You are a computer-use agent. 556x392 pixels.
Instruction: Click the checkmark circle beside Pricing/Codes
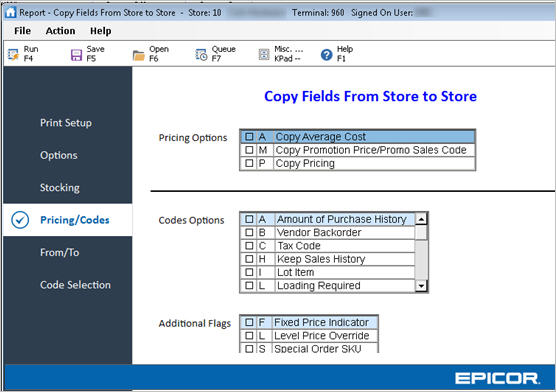tap(20, 220)
